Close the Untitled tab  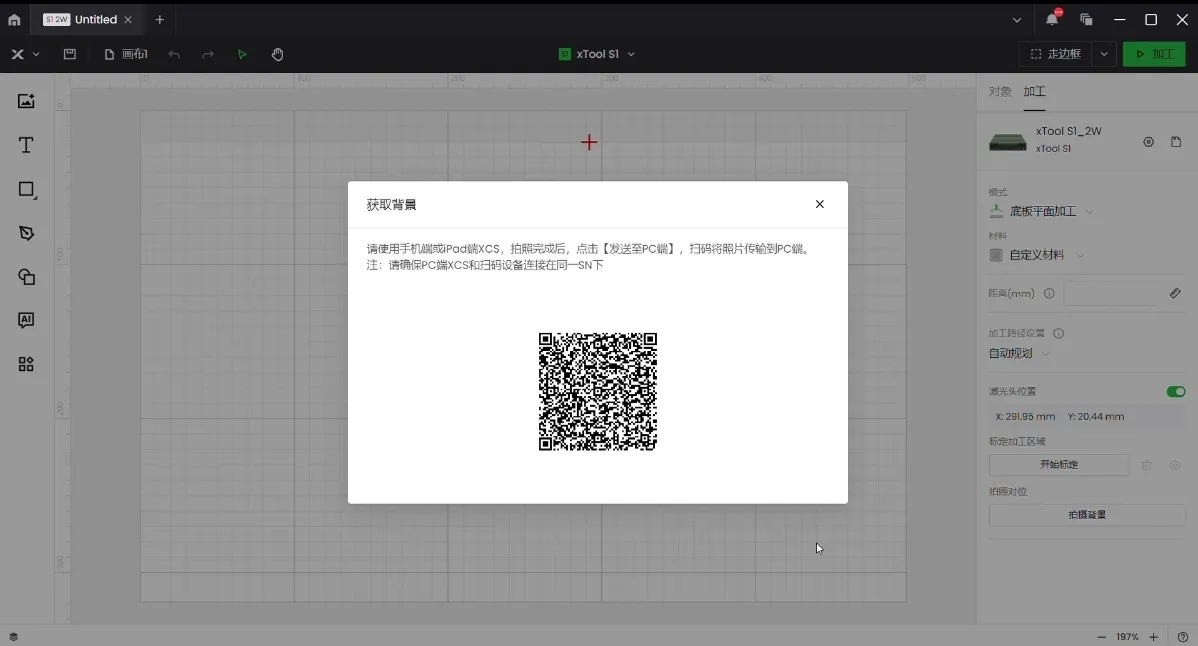coord(128,20)
